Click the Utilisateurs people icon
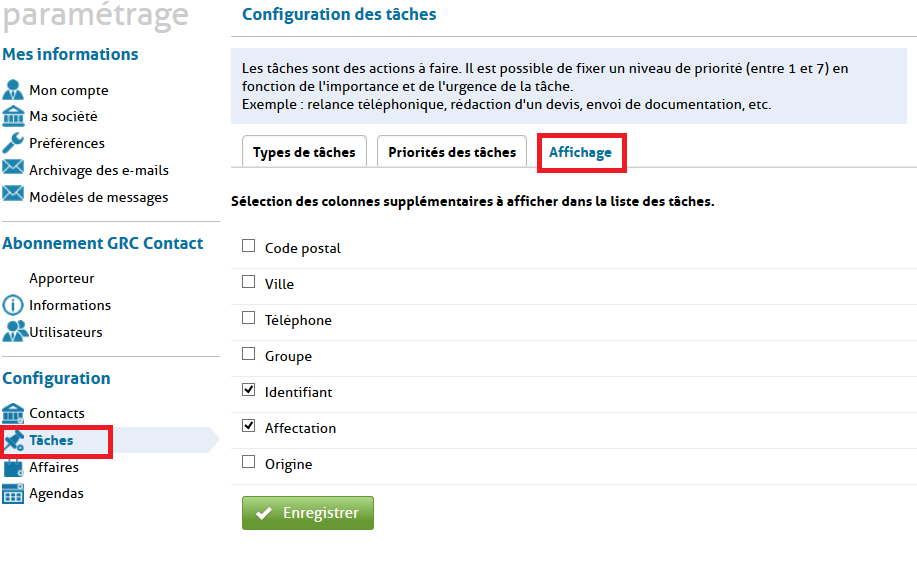The image size is (917, 565). click(x=14, y=331)
